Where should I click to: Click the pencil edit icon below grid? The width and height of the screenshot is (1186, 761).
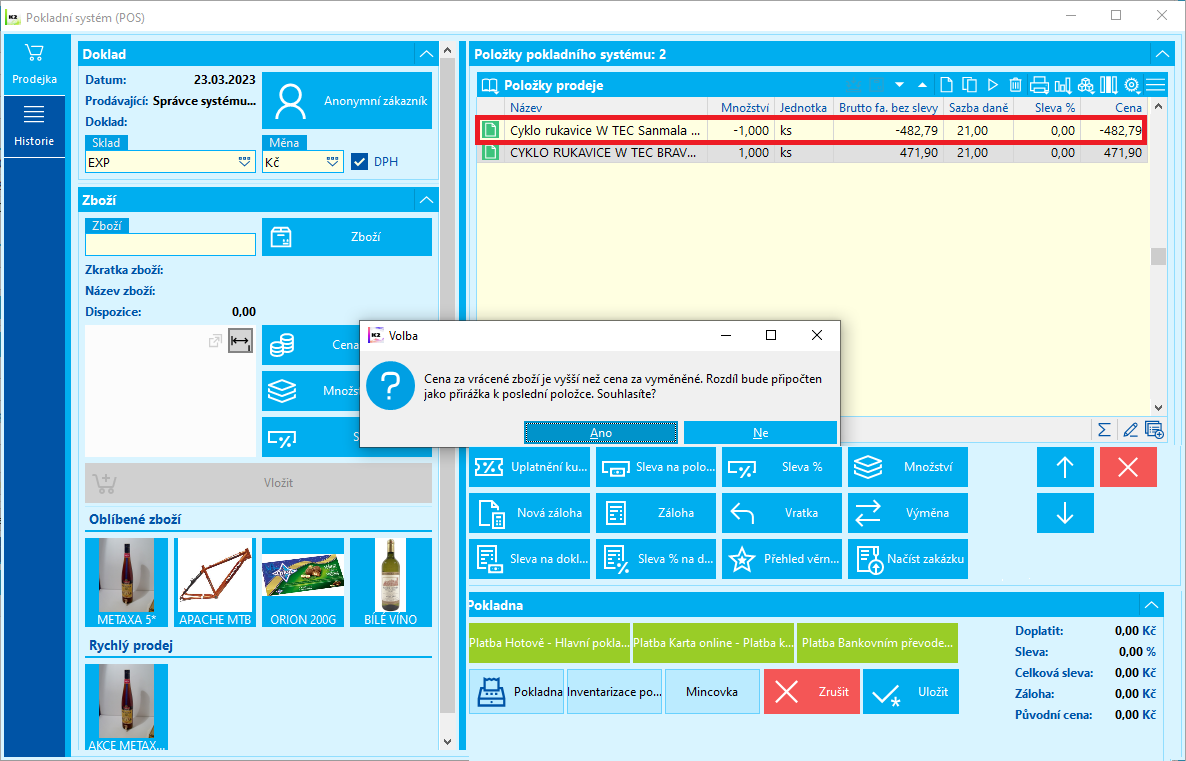(1130, 430)
